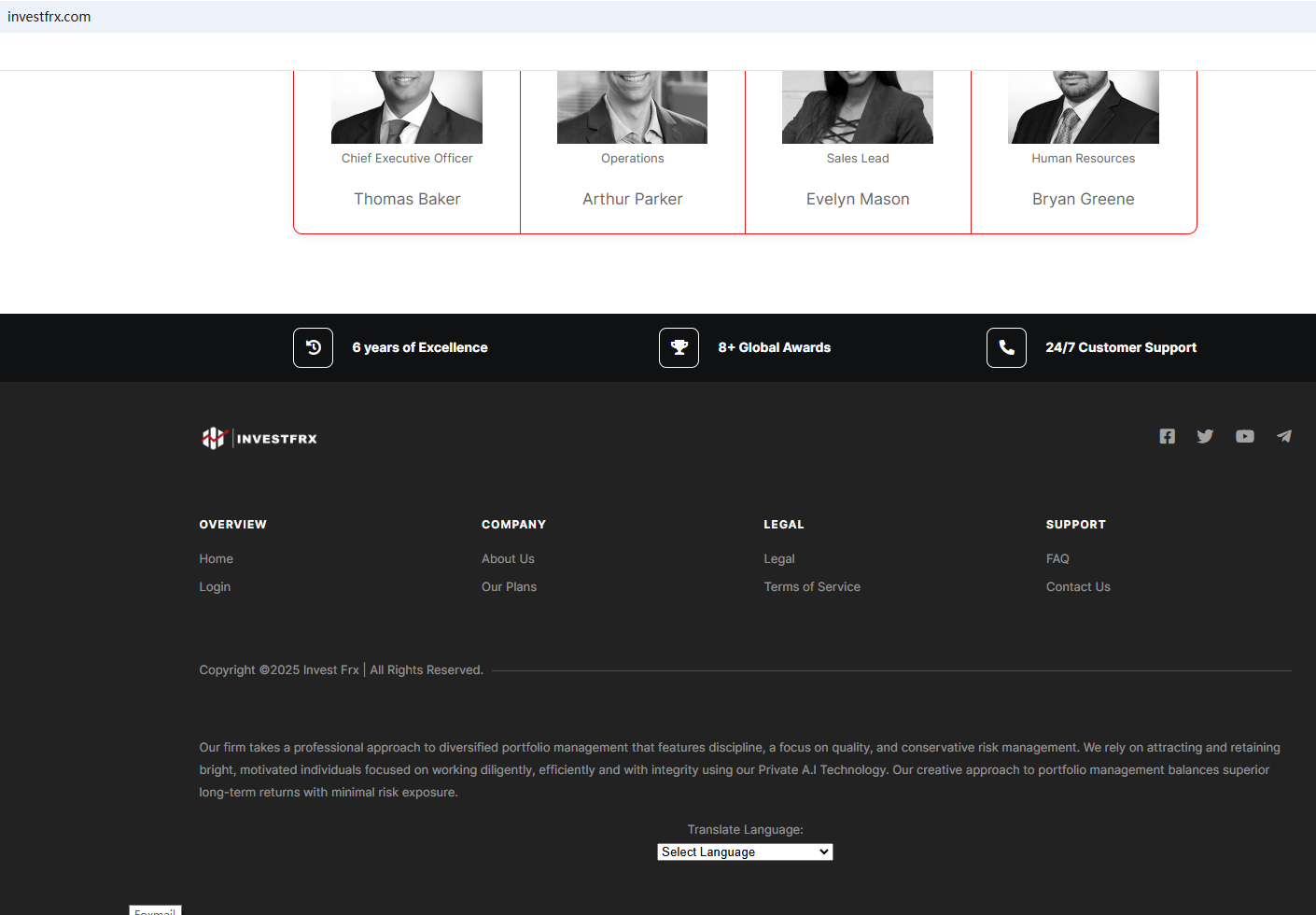Go to the Home footer link
The image size is (1316, 915).
216,558
